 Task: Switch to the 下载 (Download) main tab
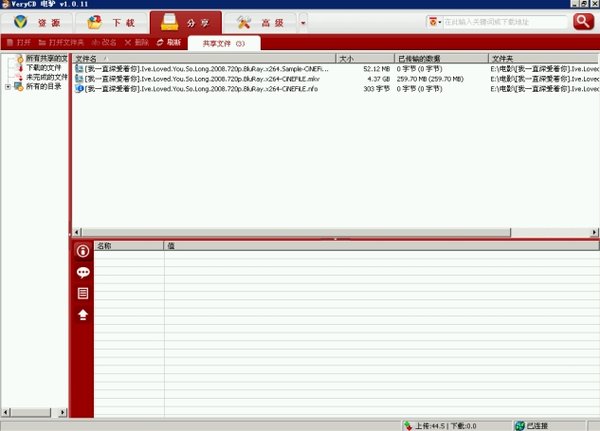tap(111, 23)
